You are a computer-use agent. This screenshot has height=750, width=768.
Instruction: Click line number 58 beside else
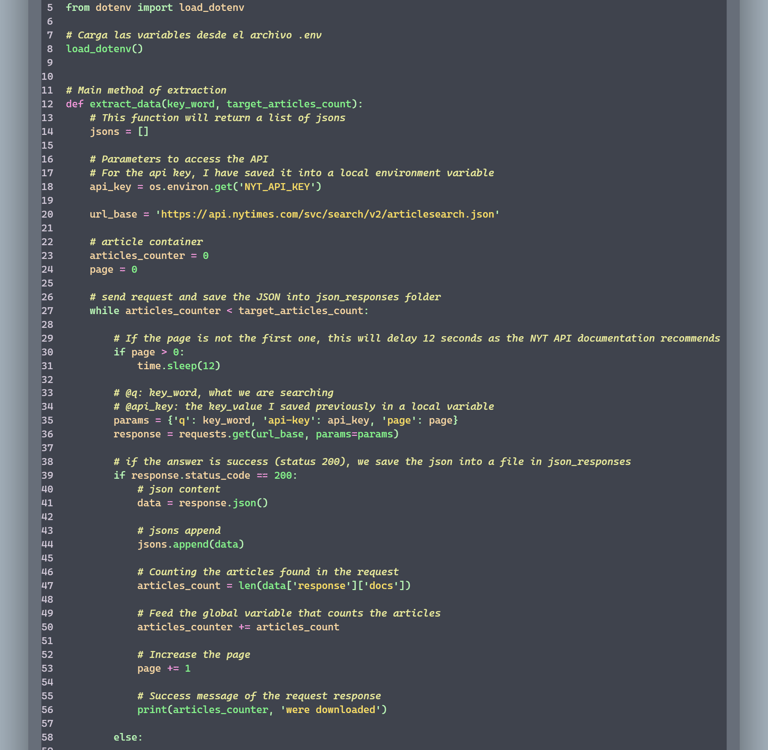click(47, 737)
